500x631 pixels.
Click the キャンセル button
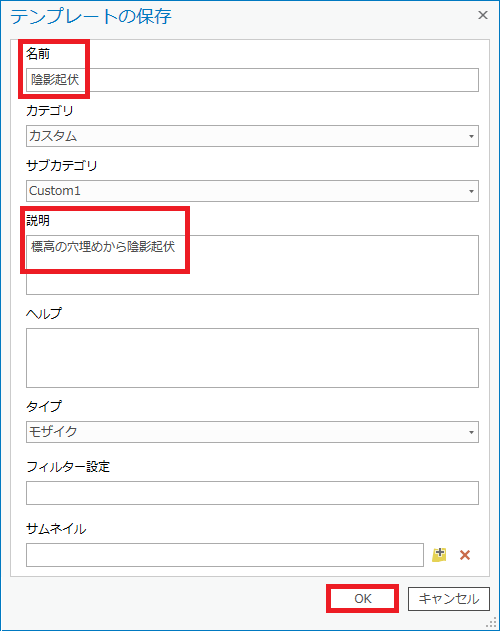pos(449,599)
